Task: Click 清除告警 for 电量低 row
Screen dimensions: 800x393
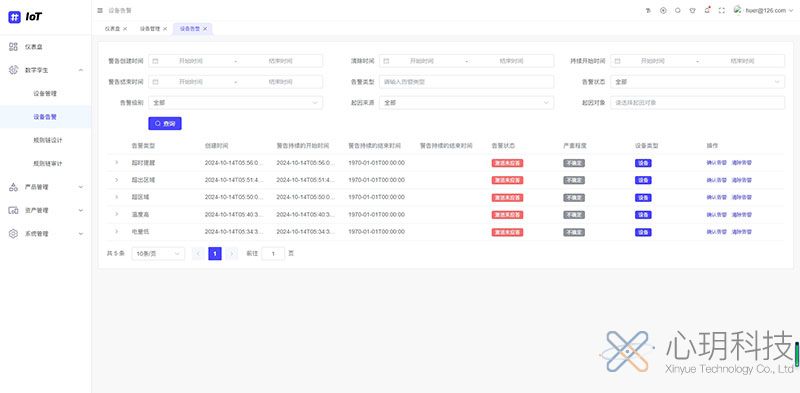Action: pyautogui.click(x=742, y=232)
